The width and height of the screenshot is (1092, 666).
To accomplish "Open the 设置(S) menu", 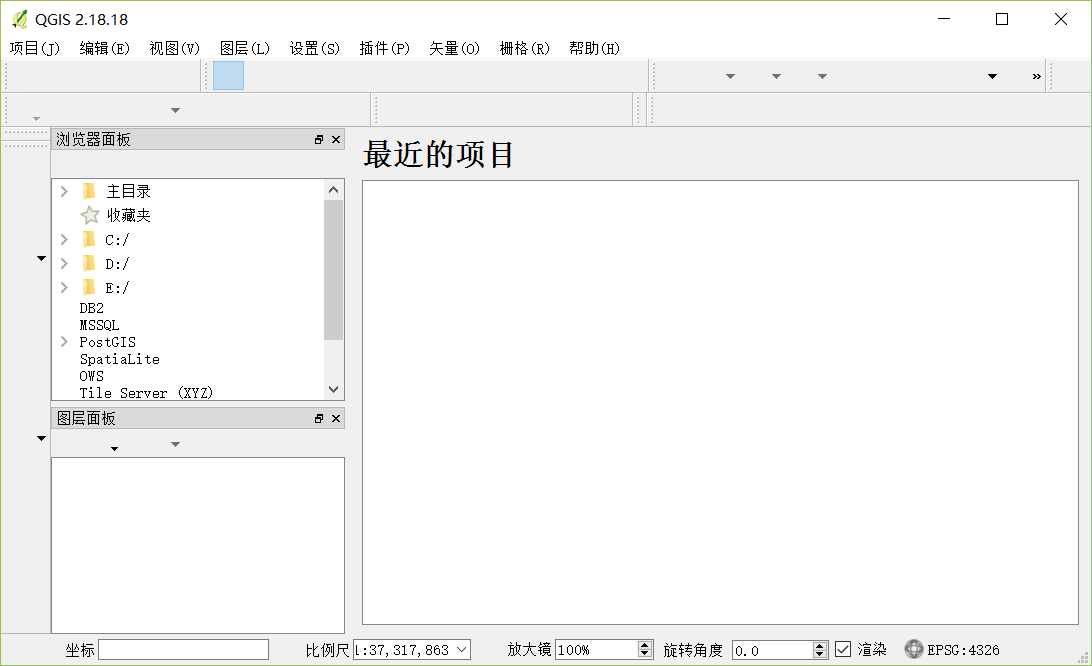I will click(314, 48).
